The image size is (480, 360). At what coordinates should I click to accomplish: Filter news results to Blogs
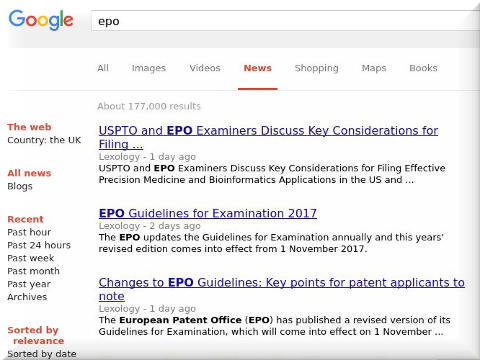[20, 186]
